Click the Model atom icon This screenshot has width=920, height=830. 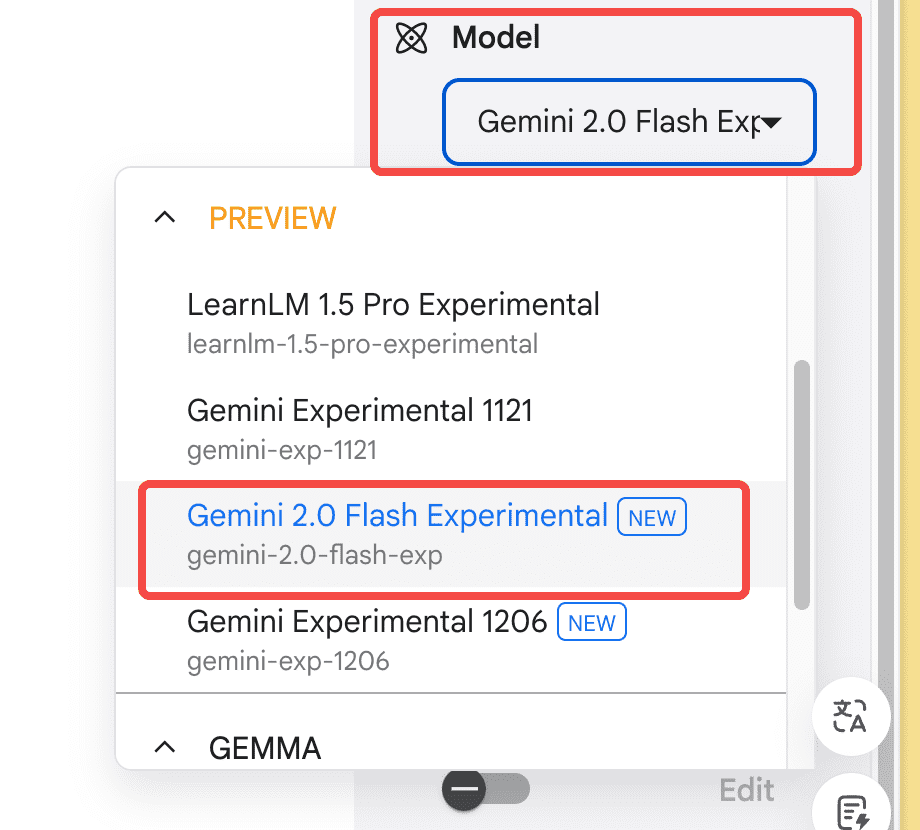pos(411,38)
